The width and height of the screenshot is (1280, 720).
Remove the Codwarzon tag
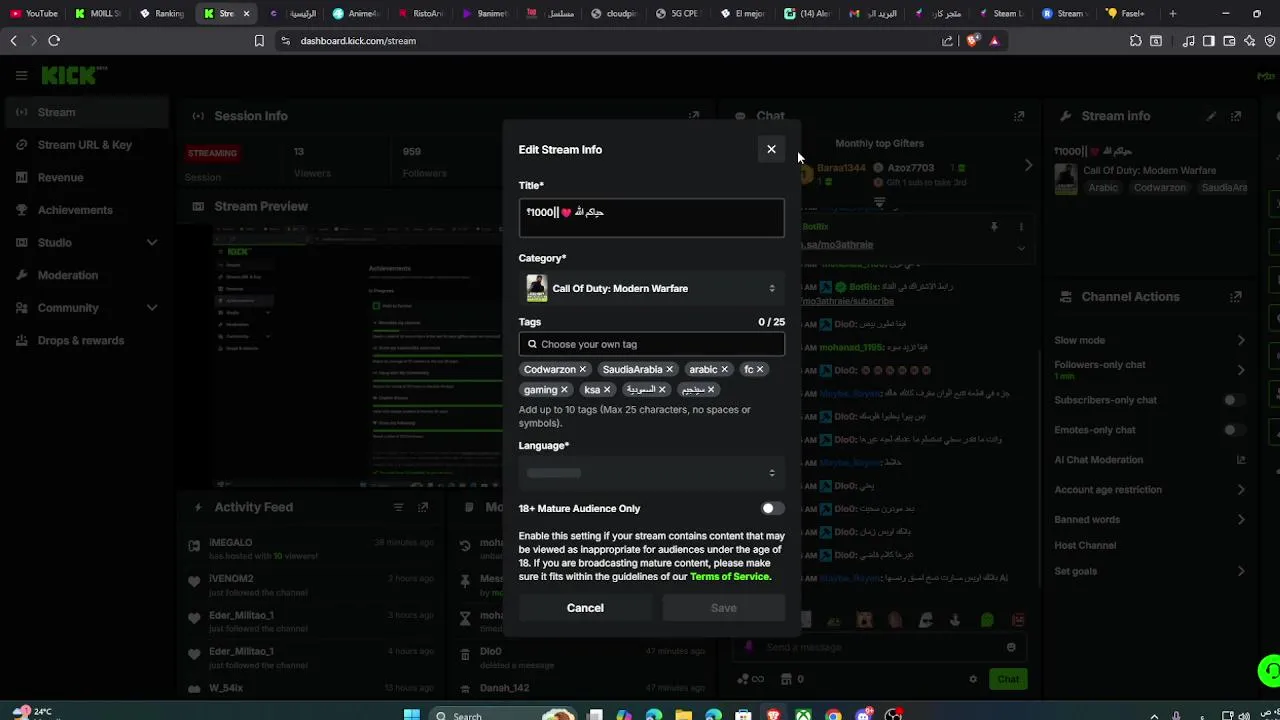(x=583, y=370)
